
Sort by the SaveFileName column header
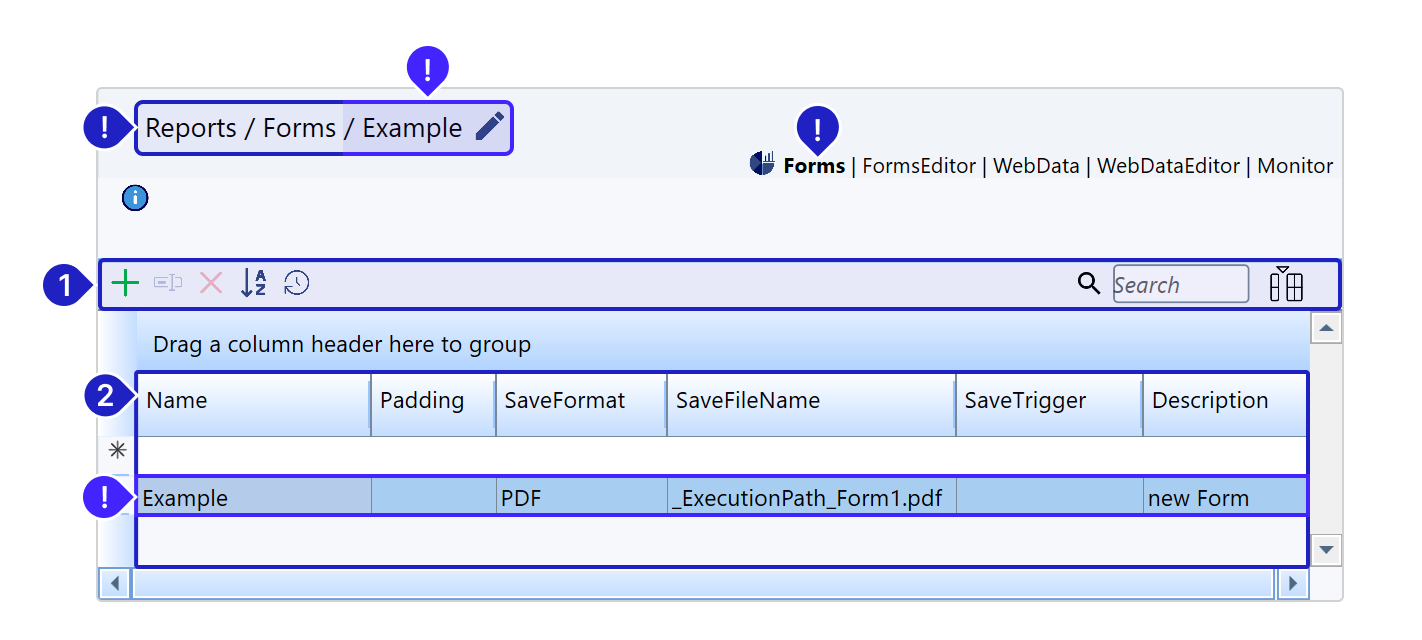pyautogui.click(x=811, y=405)
